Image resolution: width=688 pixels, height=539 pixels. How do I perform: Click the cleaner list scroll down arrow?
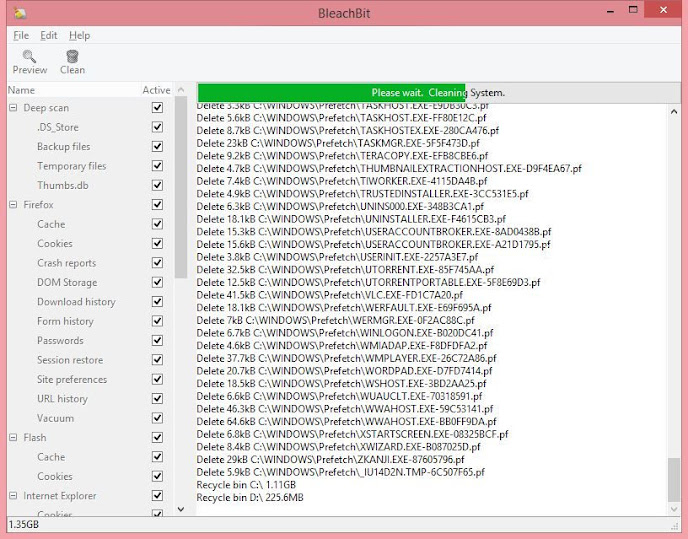click(x=181, y=509)
